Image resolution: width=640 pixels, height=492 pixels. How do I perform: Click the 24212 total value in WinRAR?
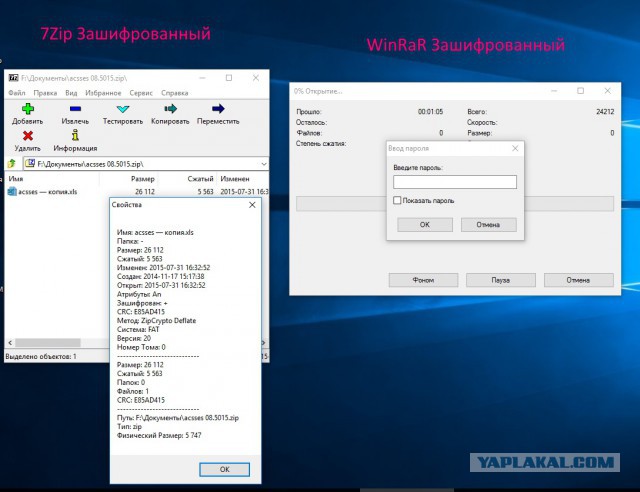tap(605, 111)
